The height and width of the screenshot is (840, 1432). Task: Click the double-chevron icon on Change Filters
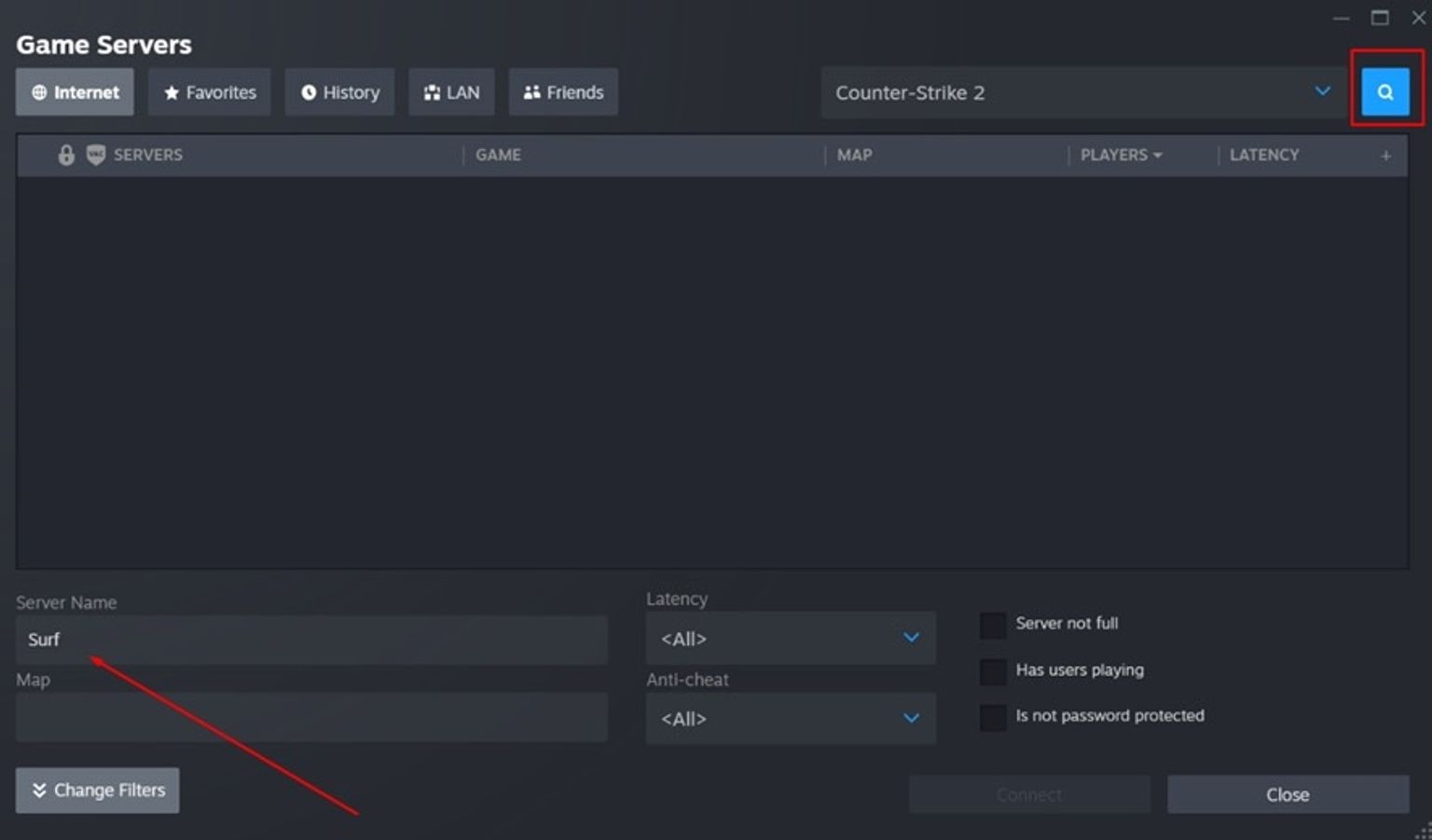click(x=40, y=790)
